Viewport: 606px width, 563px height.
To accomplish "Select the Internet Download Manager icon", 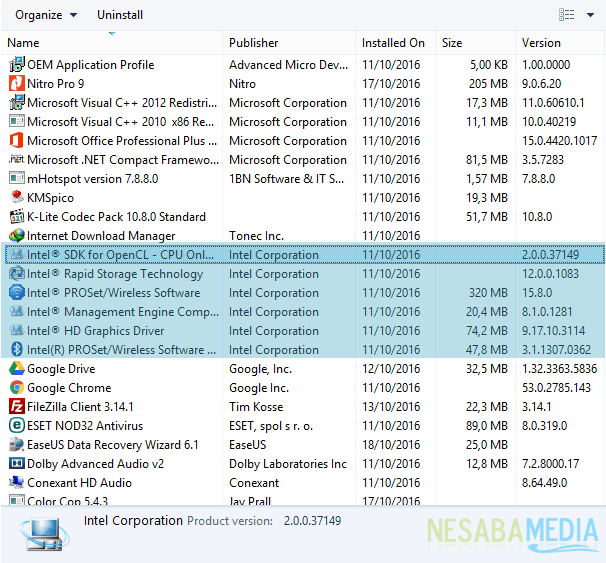I will (x=17, y=235).
